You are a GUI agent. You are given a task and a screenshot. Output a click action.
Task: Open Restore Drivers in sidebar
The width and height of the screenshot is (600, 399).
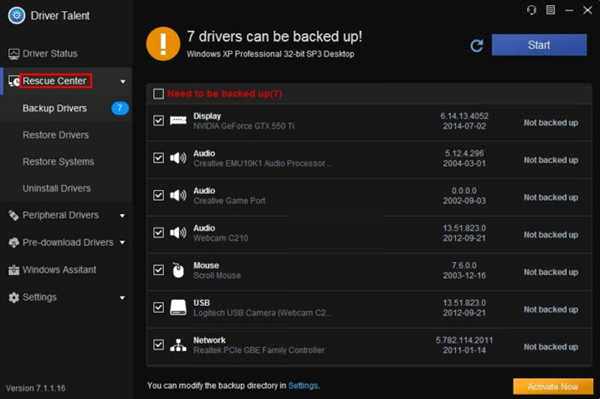pos(55,135)
